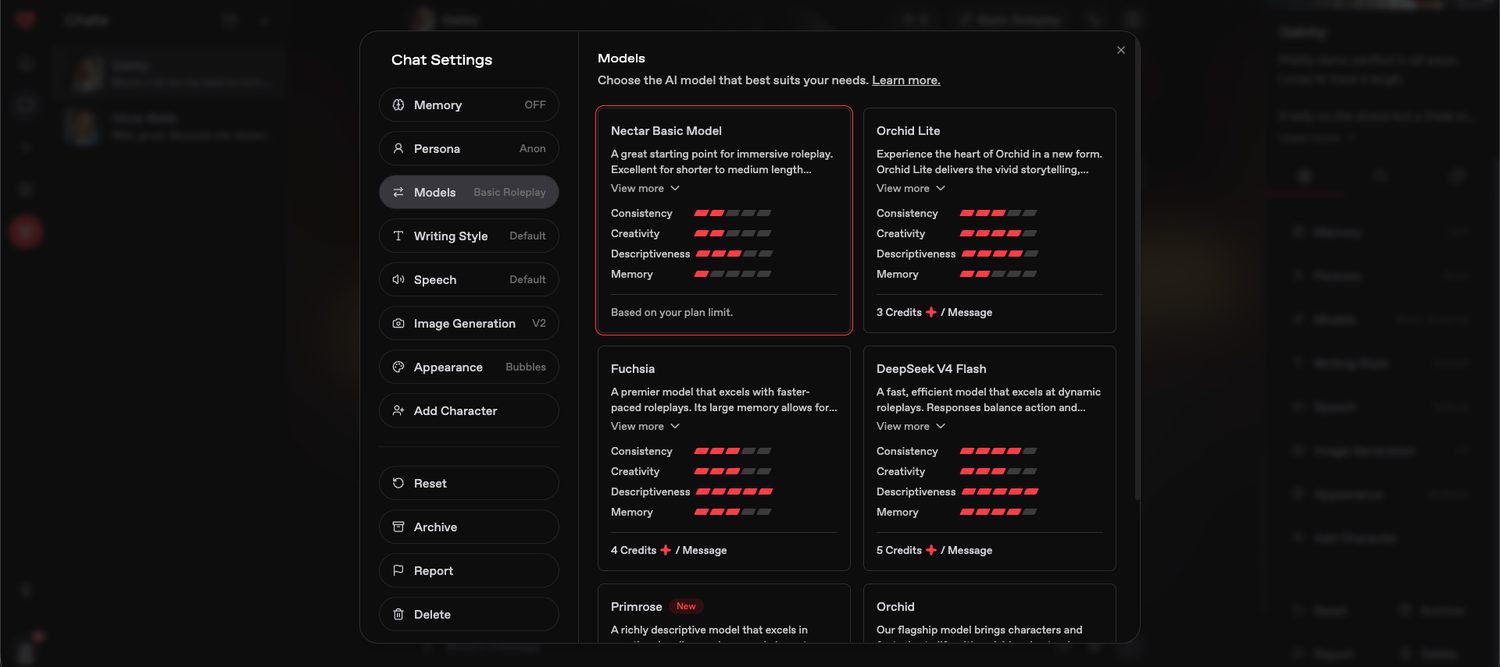Click the Report flag icon
This screenshot has width=1500, height=667.
point(398,571)
